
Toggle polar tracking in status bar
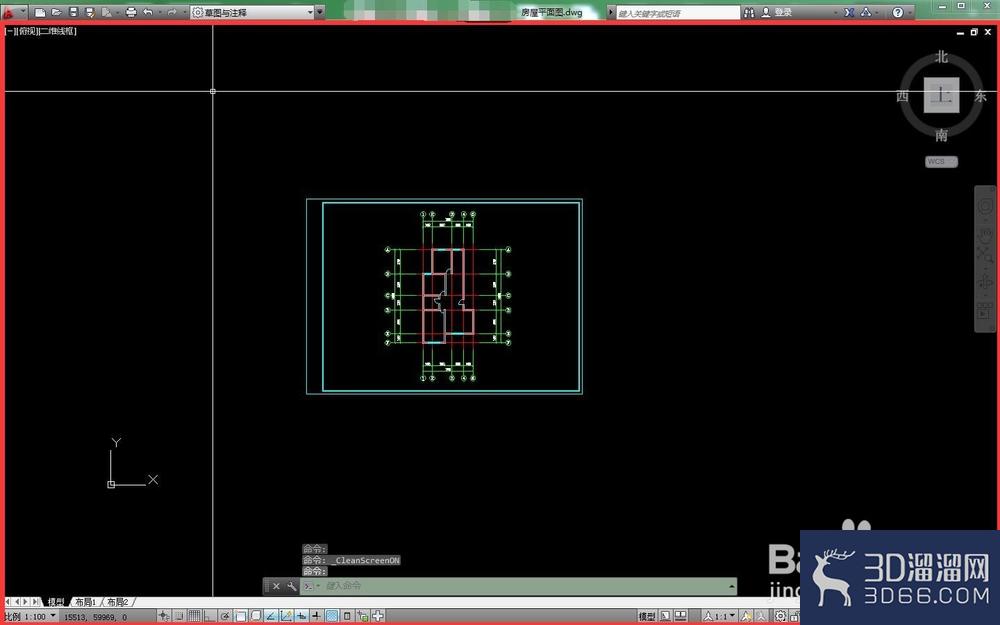(224, 616)
